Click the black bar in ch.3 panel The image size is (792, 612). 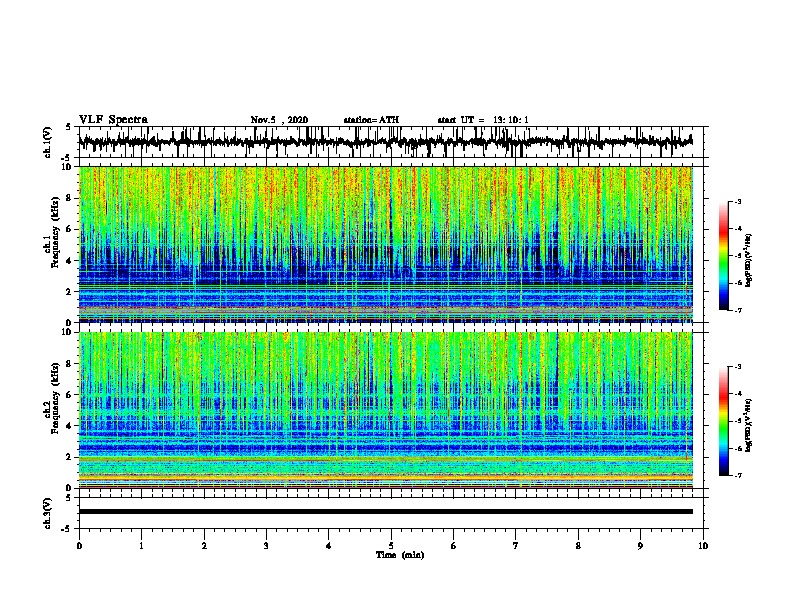[386, 512]
